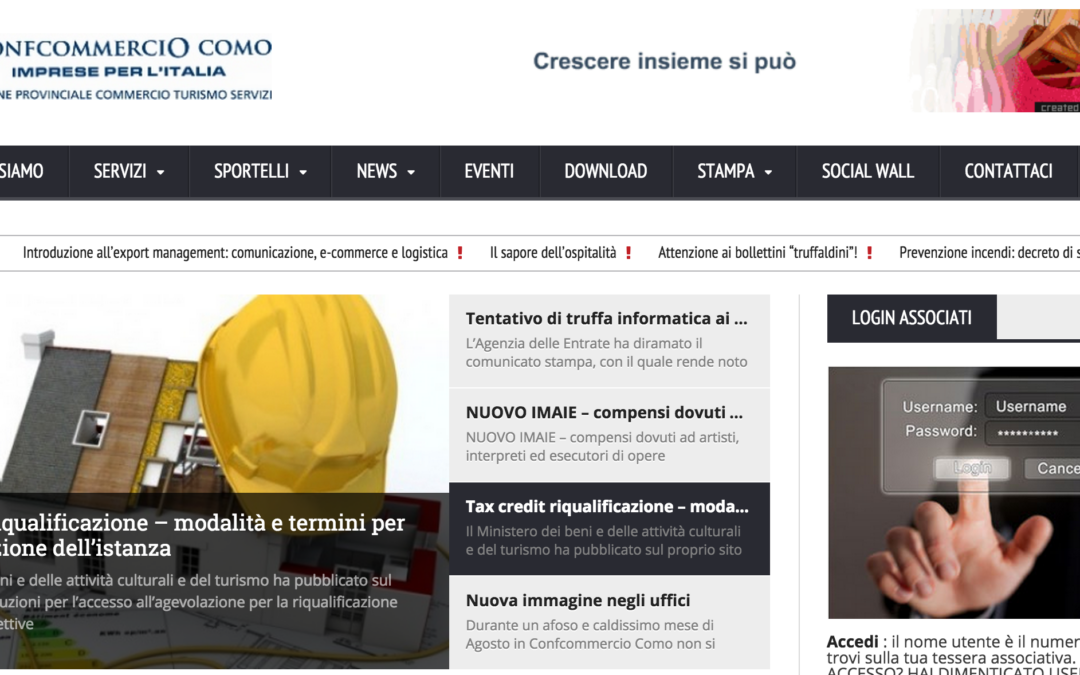This screenshot has width=1080, height=675.
Task: Select the EVENTI menu item
Action: tap(489, 171)
